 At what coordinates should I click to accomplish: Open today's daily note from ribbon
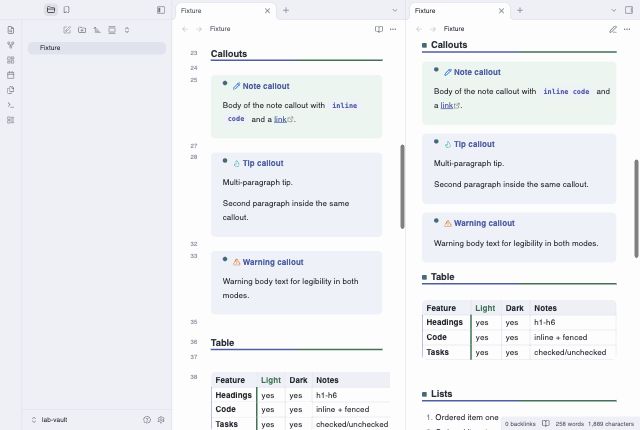click(11, 75)
